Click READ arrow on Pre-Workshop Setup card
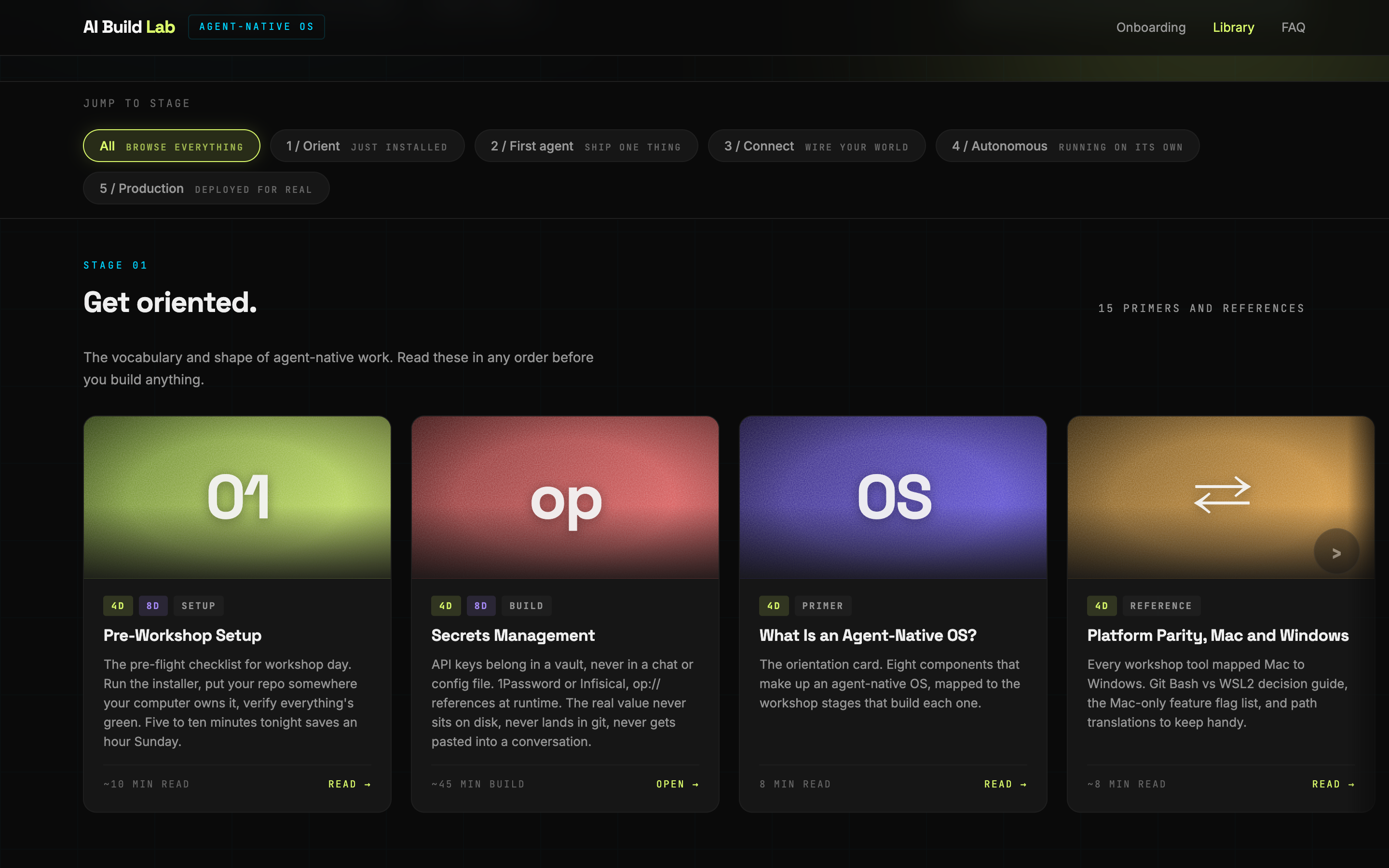The image size is (1389, 868). [350, 784]
